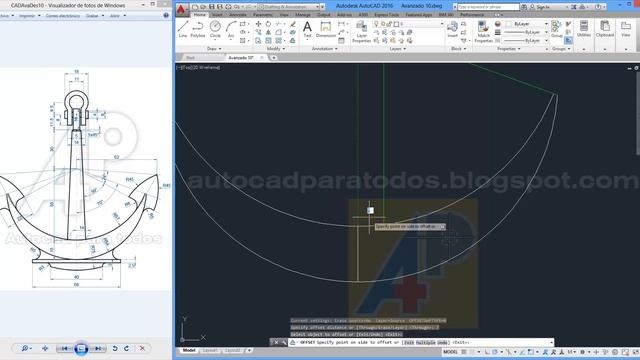Select the Arc drawing tool

pyautogui.click(x=231, y=29)
